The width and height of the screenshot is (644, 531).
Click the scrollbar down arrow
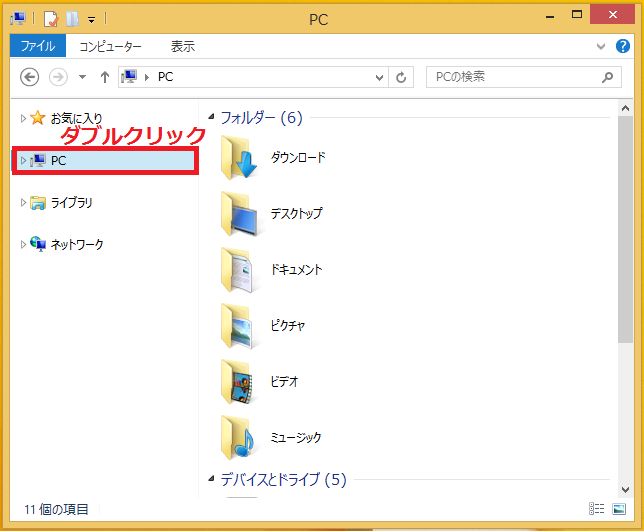click(625, 490)
